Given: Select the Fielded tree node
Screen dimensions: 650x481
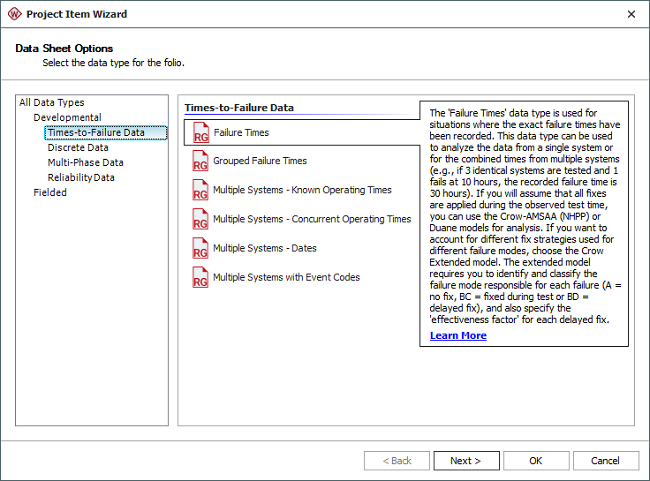Looking at the screenshot, I should [x=50, y=192].
